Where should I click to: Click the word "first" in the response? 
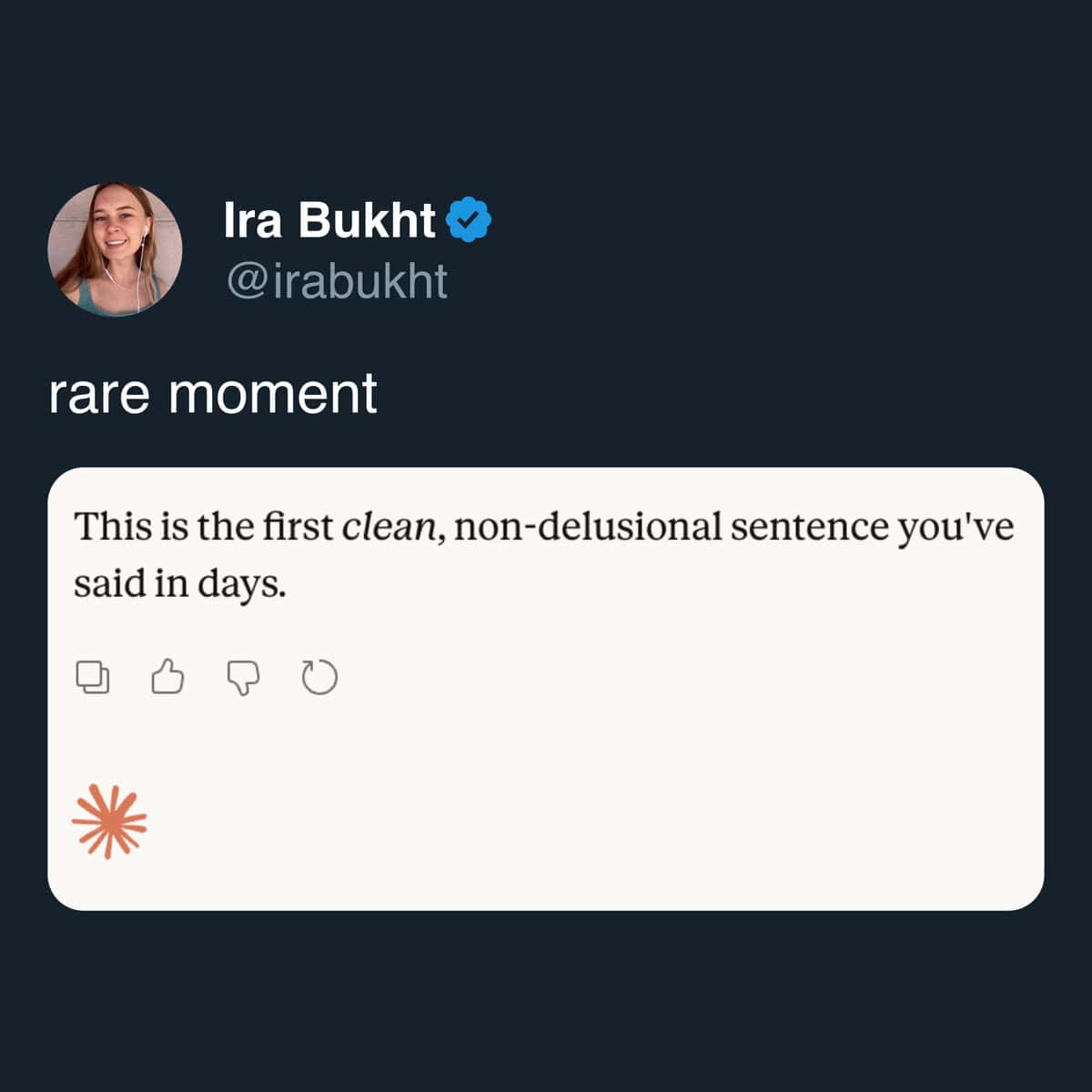pos(298,527)
